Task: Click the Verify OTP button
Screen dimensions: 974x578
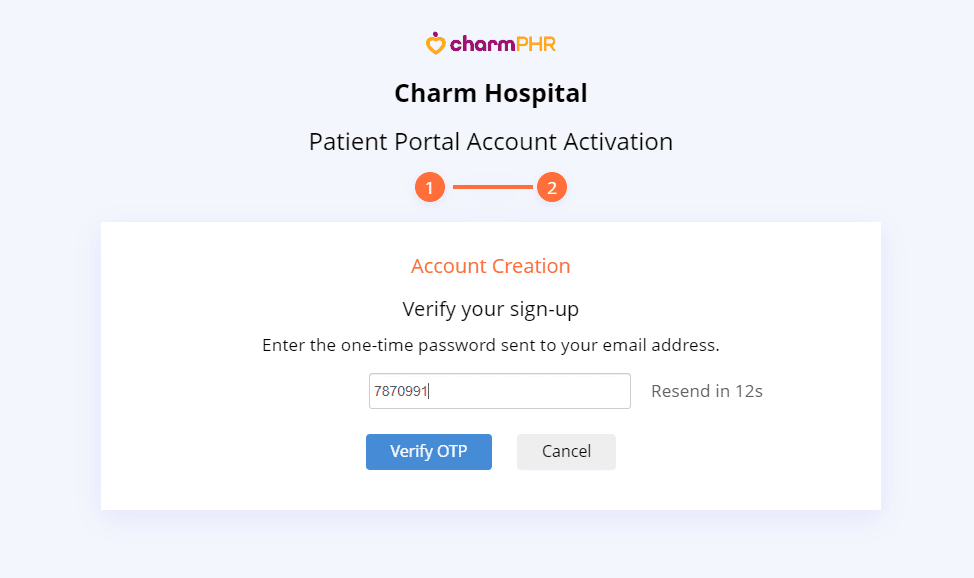Action: coord(428,452)
